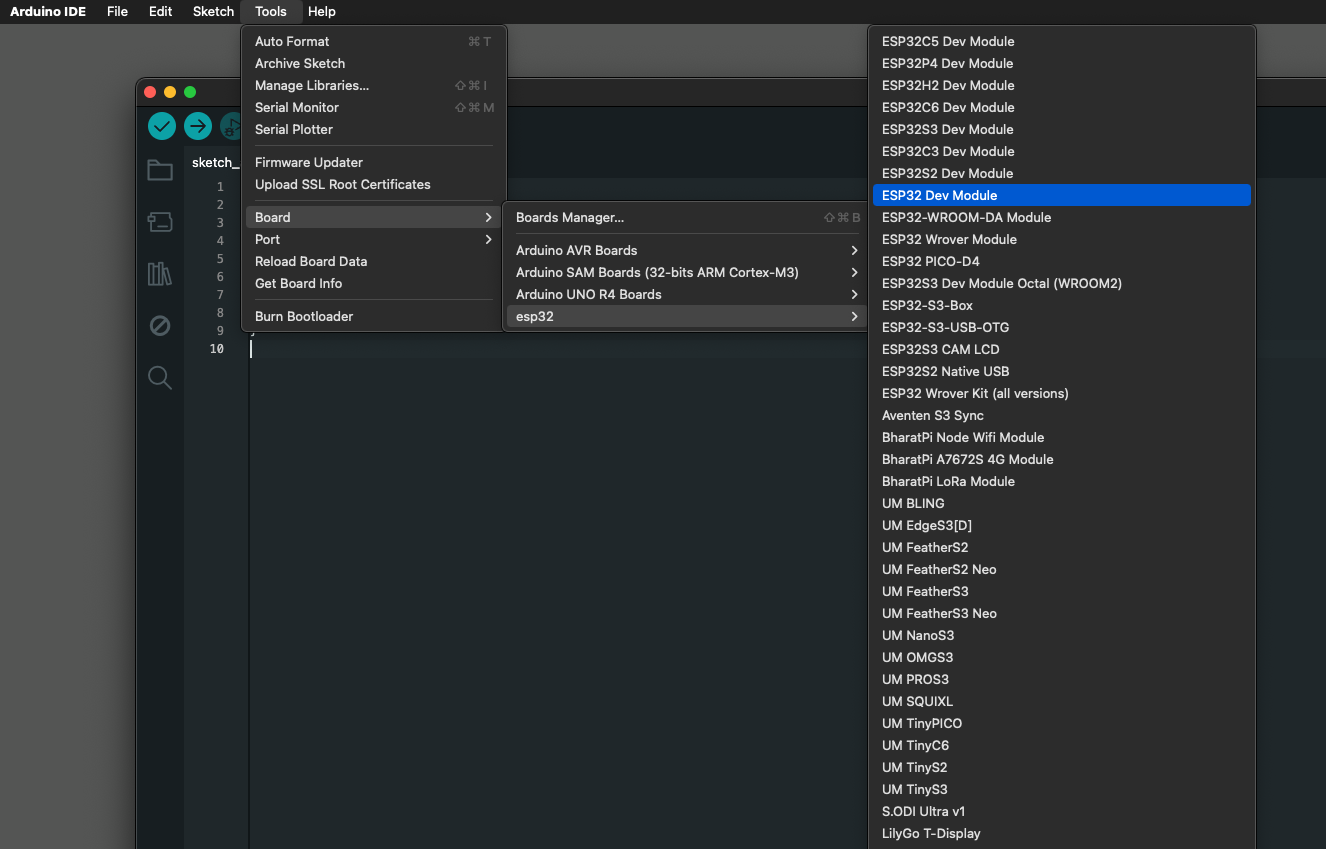Select BharatPi A7672S 4G Module
This screenshot has height=849, width=1326.
(x=1062, y=459)
